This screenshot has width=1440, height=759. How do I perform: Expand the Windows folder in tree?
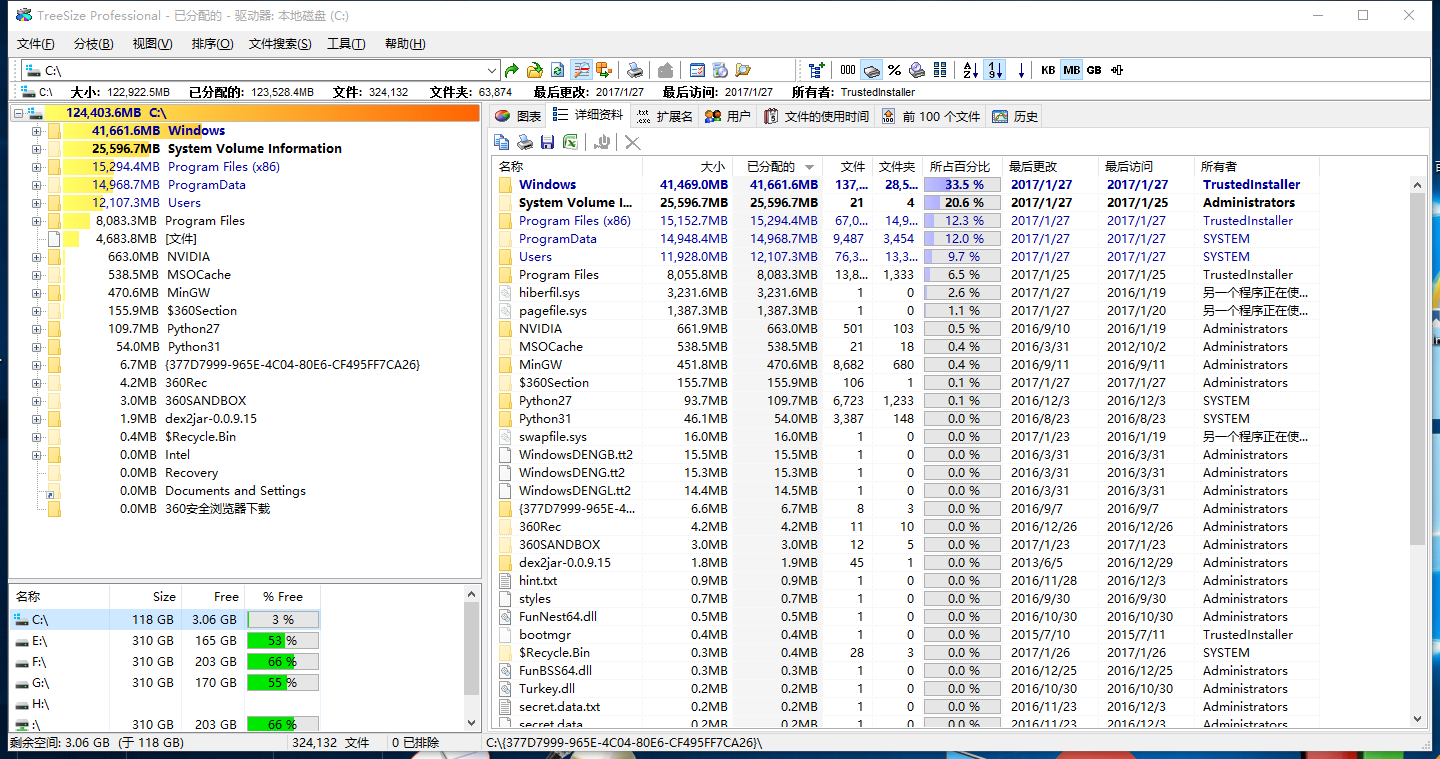(37, 131)
